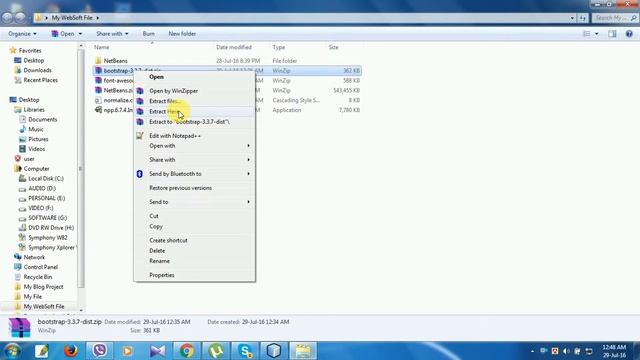
Task: Open Viber from the taskbar
Action: pos(100,351)
